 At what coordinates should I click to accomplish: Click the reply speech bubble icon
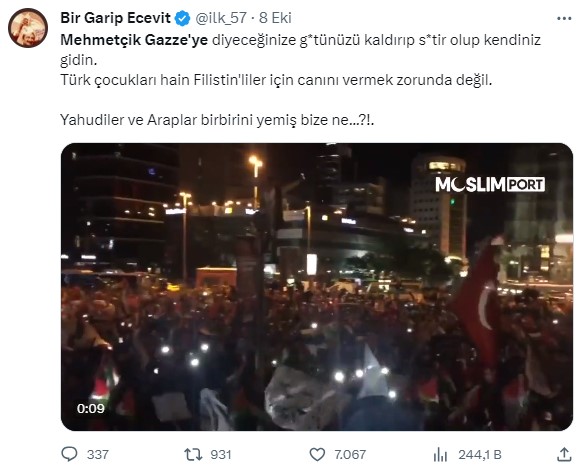tap(69, 454)
